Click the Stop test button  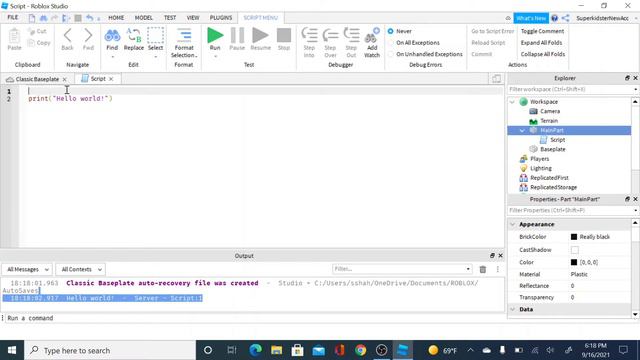[x=284, y=36]
